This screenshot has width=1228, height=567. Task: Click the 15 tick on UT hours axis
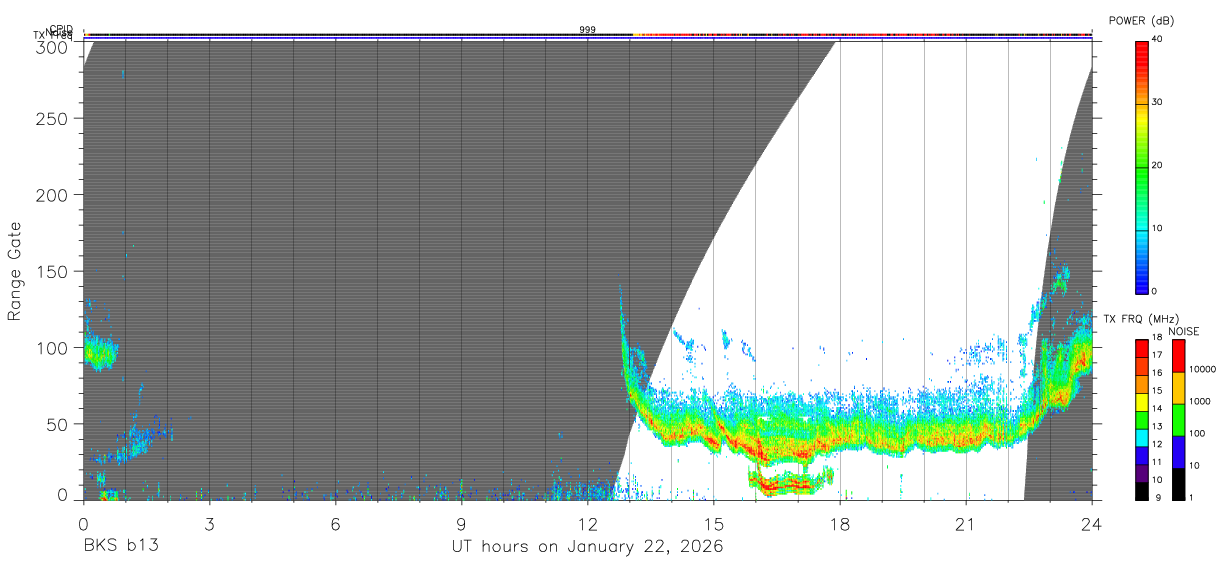click(x=714, y=523)
